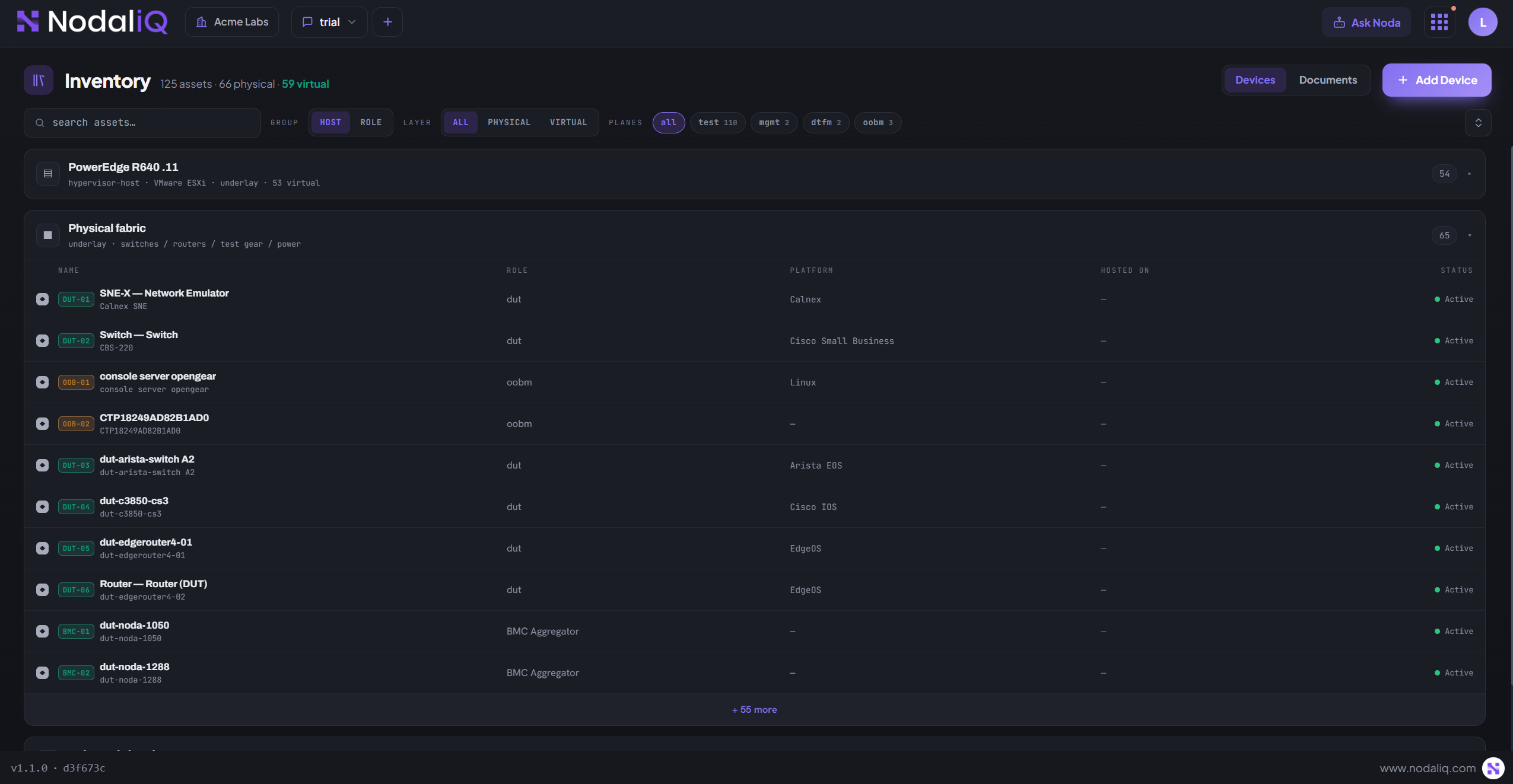Click the NodaliQ badge icon in footer
The width and height of the screenshot is (1513, 784).
(1493, 768)
